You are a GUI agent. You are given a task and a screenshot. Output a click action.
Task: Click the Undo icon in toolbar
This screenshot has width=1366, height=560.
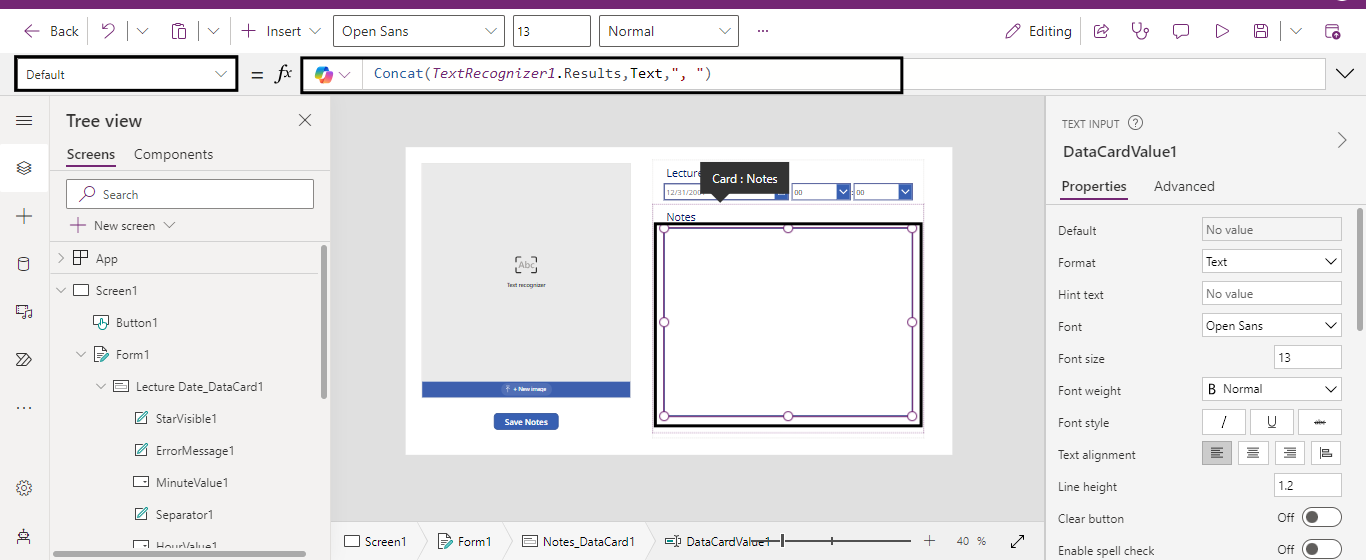tap(108, 31)
